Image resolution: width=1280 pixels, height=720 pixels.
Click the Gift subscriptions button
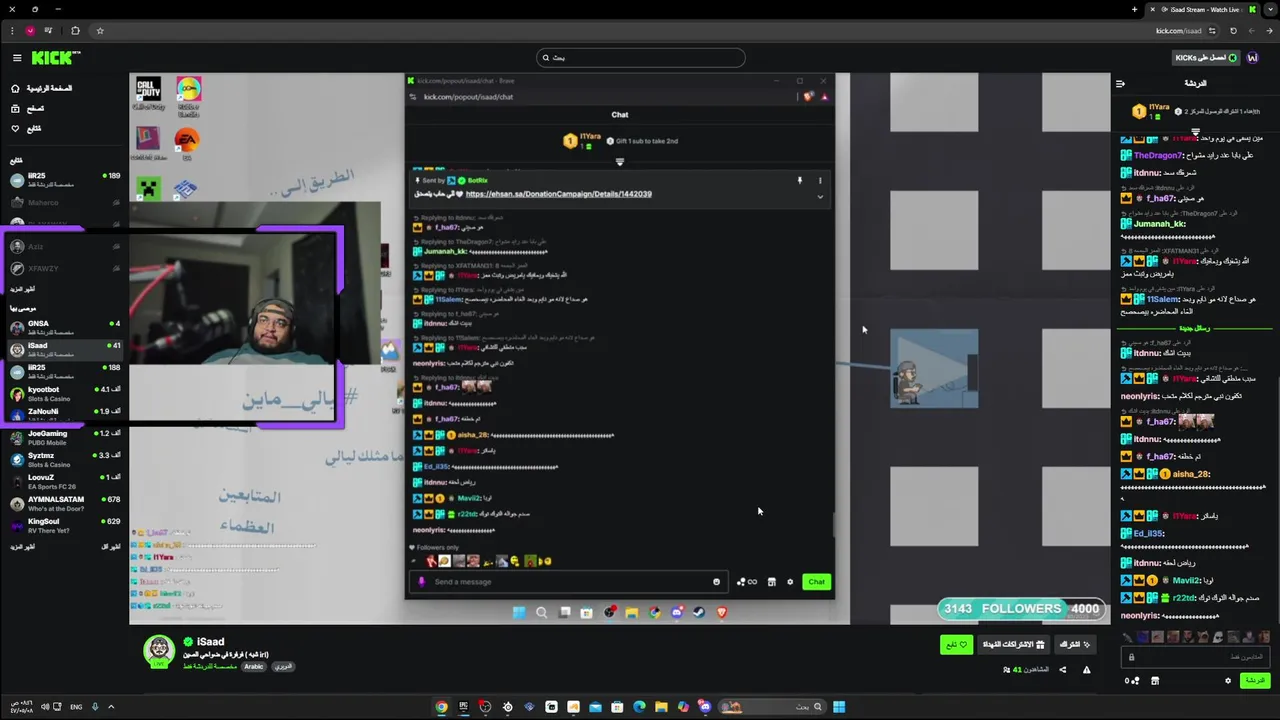coord(1012,645)
